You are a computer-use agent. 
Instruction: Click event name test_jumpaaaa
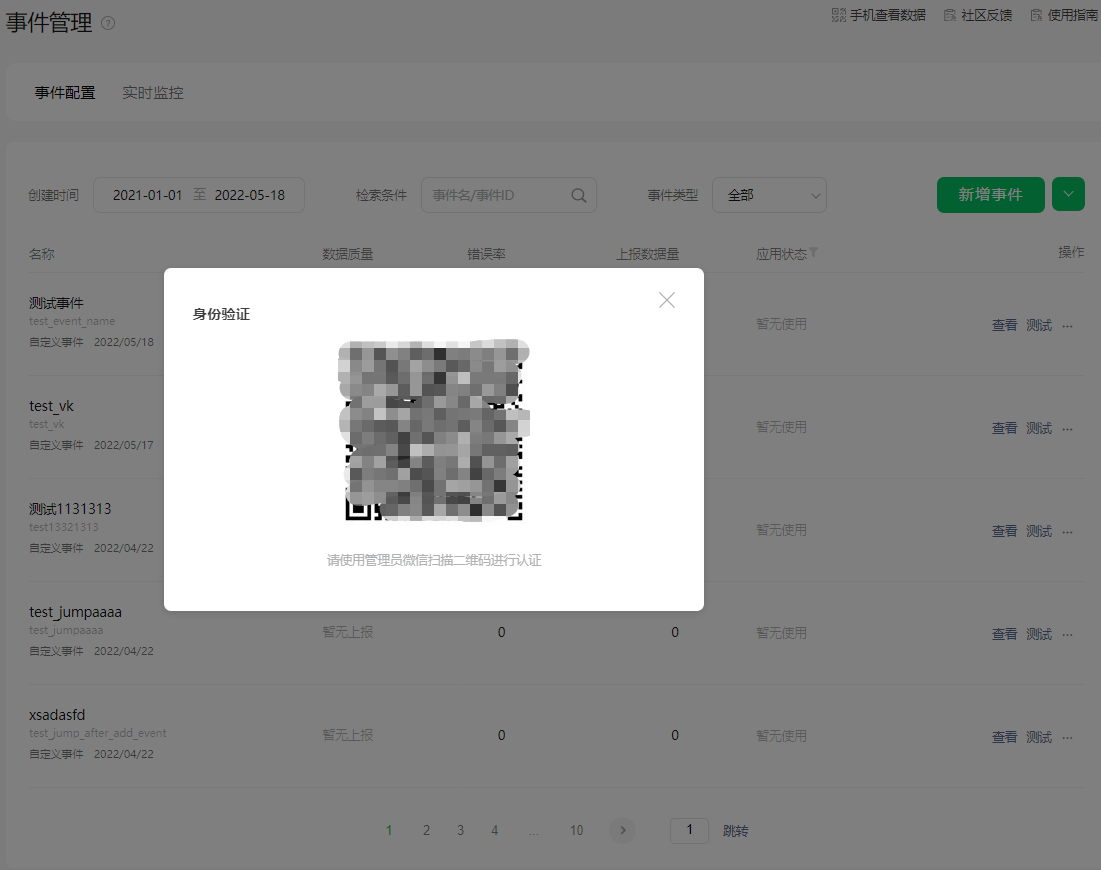click(75, 612)
